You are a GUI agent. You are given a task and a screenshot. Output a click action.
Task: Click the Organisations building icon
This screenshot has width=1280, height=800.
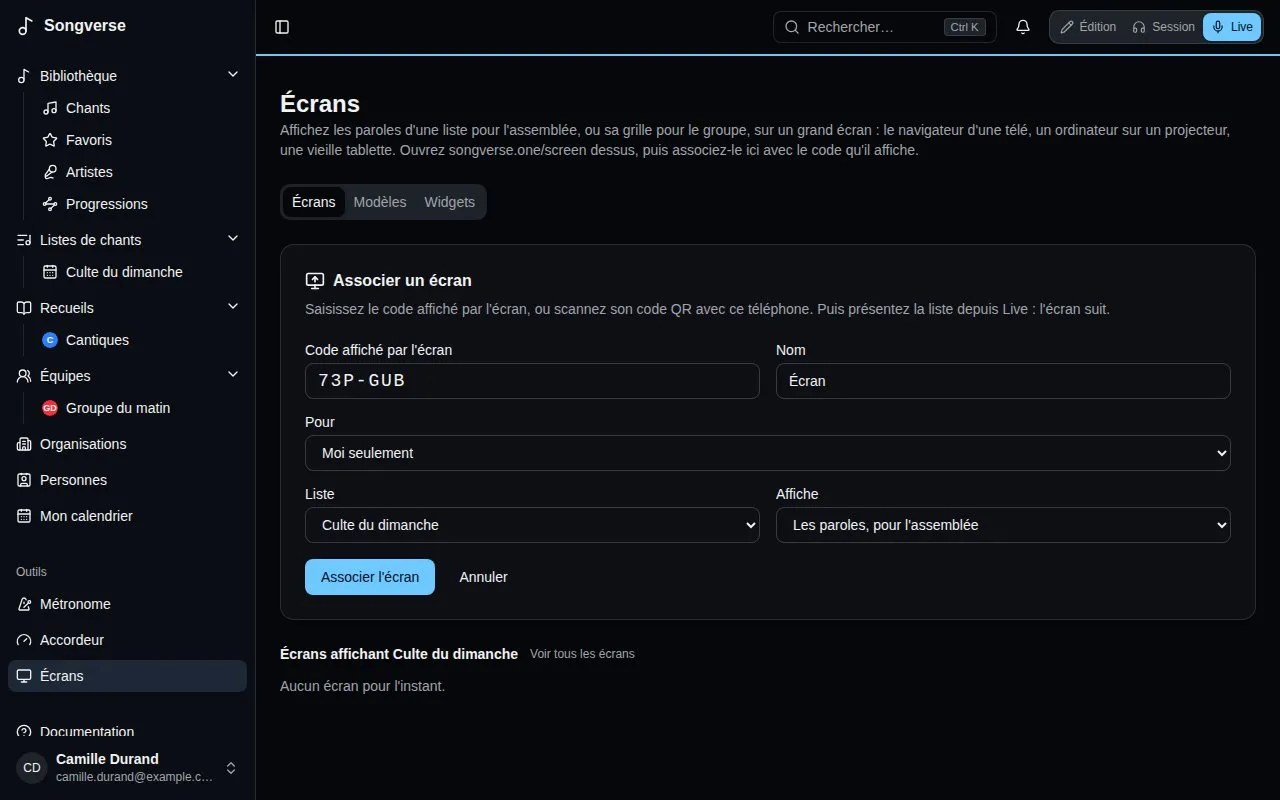[24, 444]
